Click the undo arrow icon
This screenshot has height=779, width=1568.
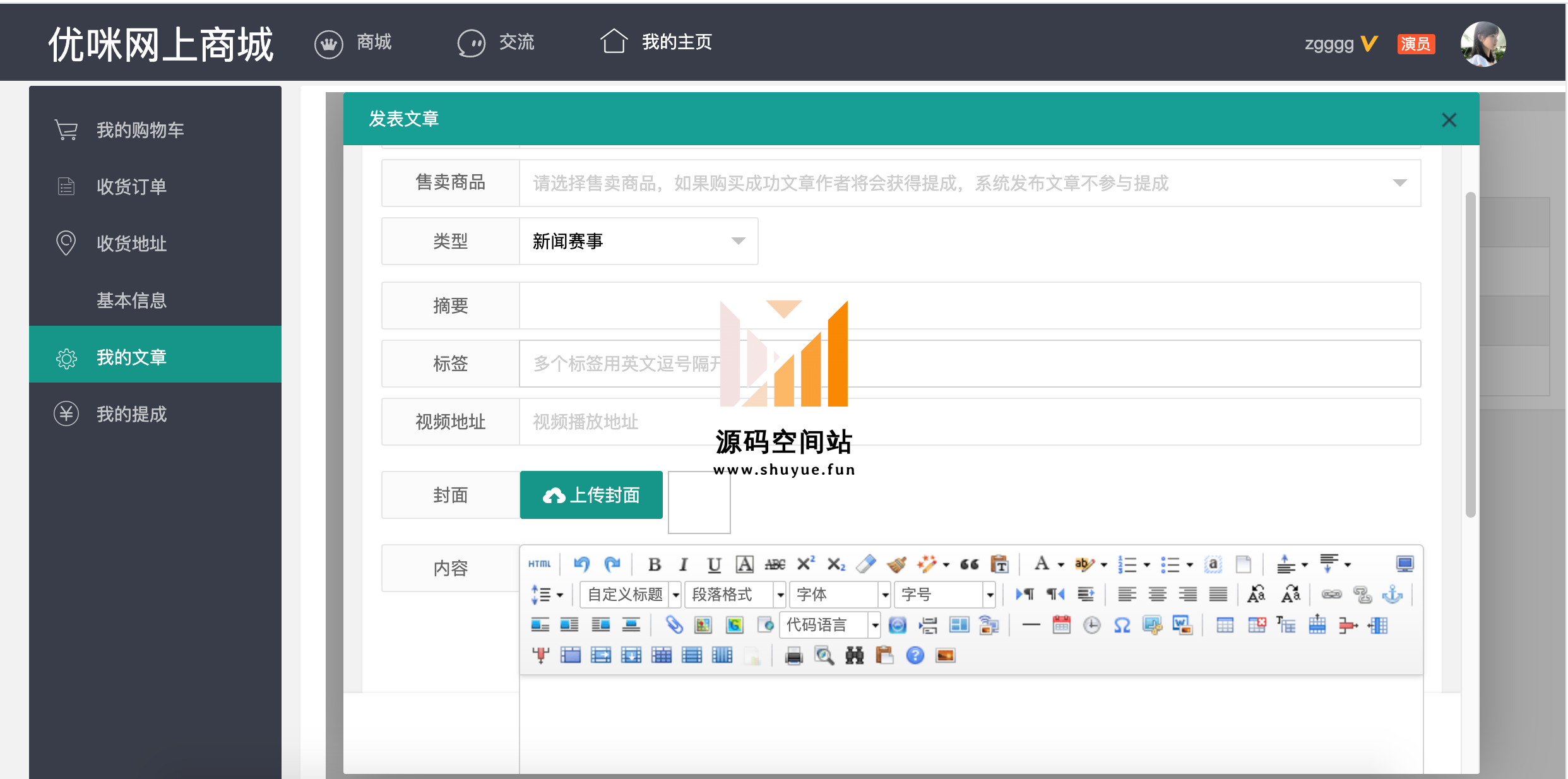pos(581,564)
